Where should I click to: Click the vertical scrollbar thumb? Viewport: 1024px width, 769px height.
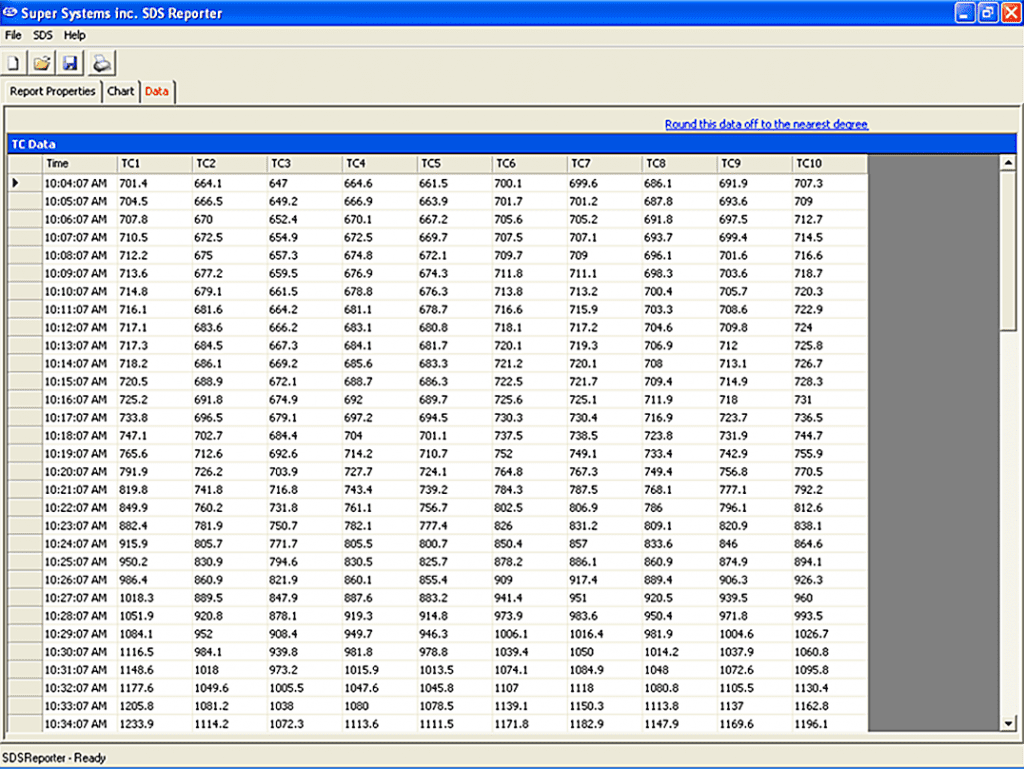point(1008,251)
